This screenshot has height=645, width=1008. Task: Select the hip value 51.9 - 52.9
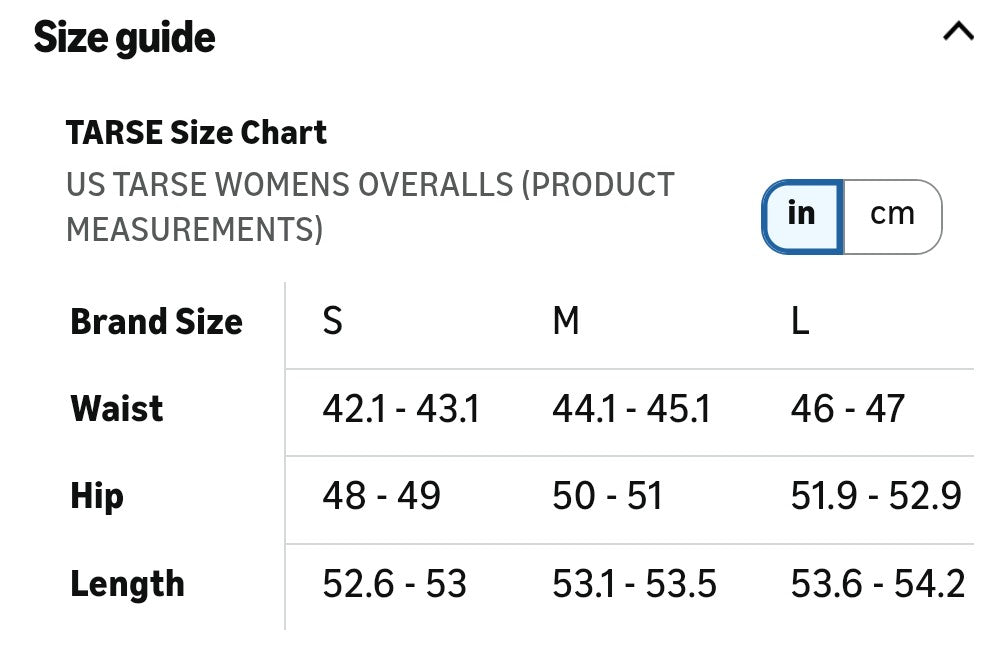[x=876, y=496]
